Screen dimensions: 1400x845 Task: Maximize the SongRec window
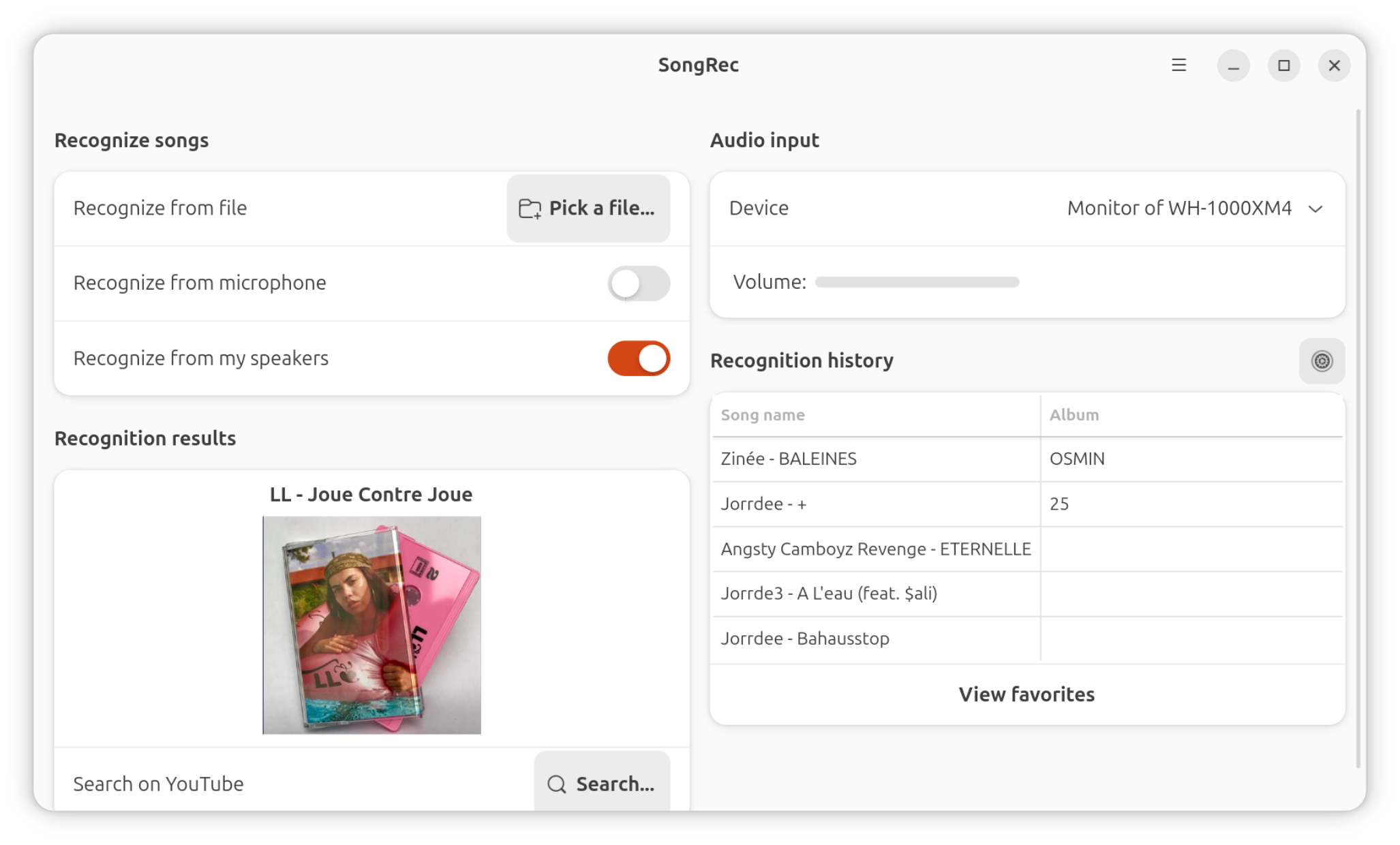pyautogui.click(x=1283, y=65)
